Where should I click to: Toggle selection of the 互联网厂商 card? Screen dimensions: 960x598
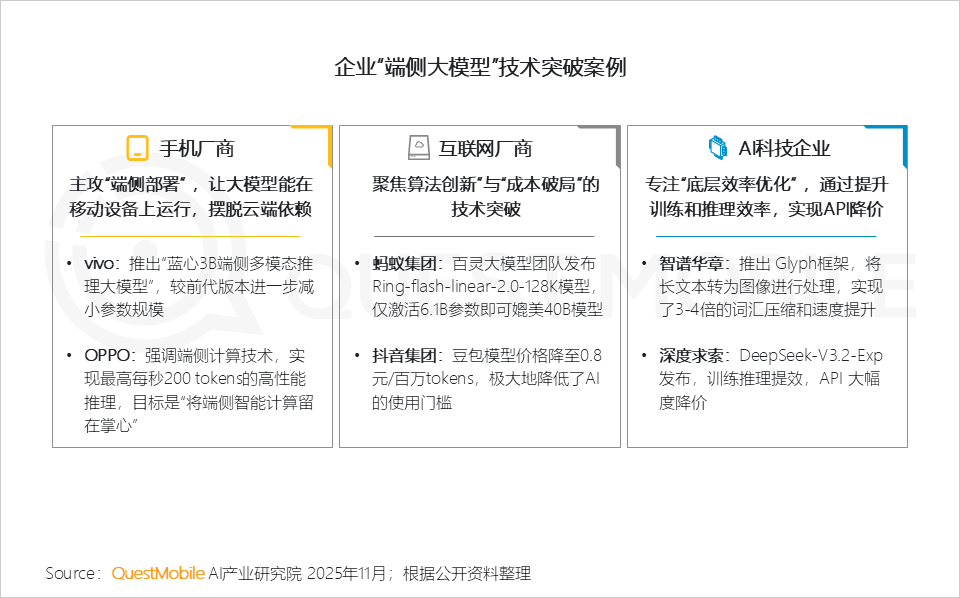(x=480, y=285)
